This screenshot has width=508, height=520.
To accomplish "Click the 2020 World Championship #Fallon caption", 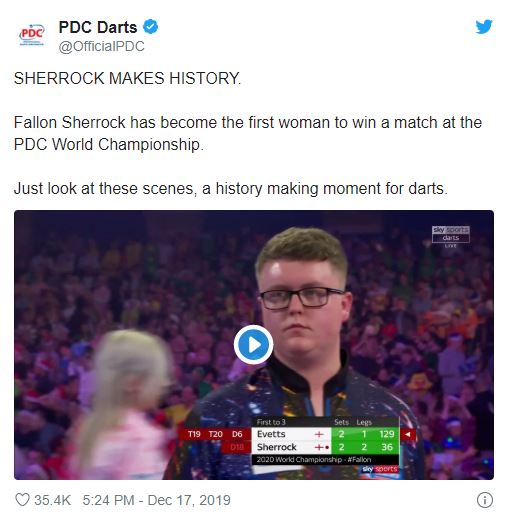I will (x=314, y=459).
